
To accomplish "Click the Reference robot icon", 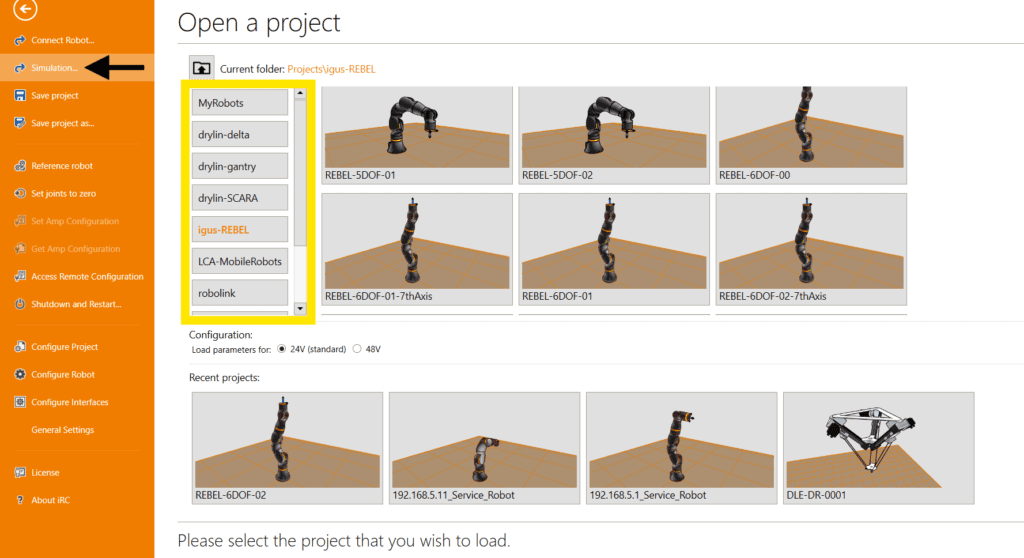I will pyautogui.click(x=20, y=166).
